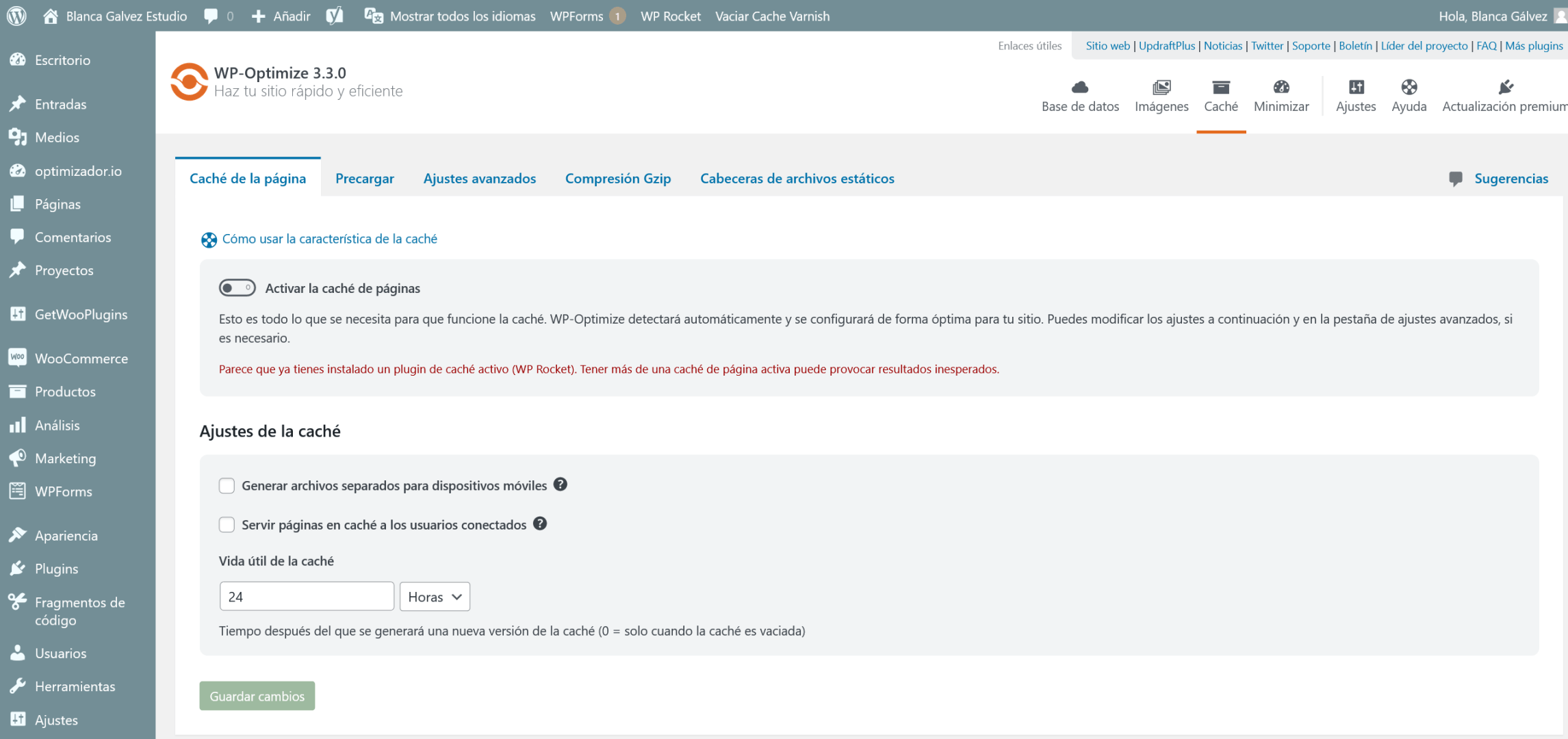1568x739 pixels.
Task: Open the Boletín link
Action: tap(1355, 46)
